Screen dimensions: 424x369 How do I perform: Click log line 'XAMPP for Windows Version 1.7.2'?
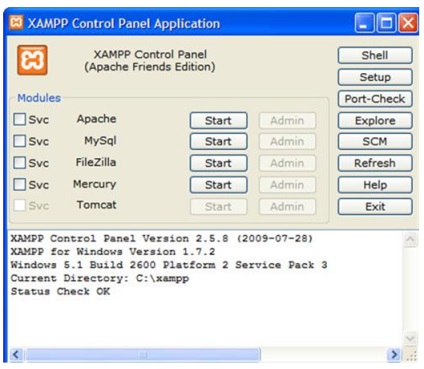pyautogui.click(x=113, y=252)
